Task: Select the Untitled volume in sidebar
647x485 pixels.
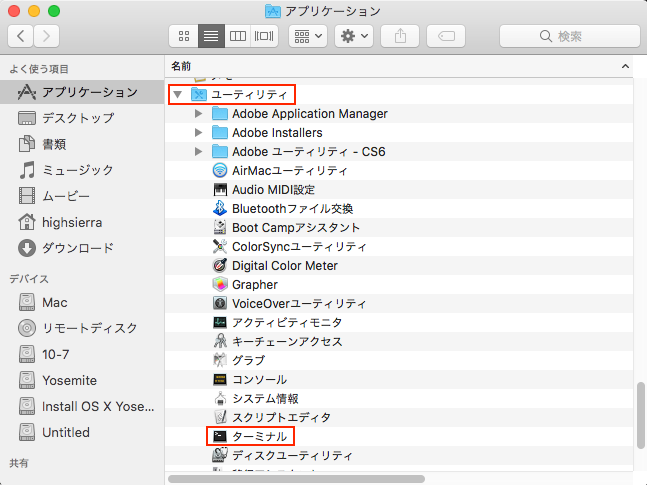Action: 82,433
